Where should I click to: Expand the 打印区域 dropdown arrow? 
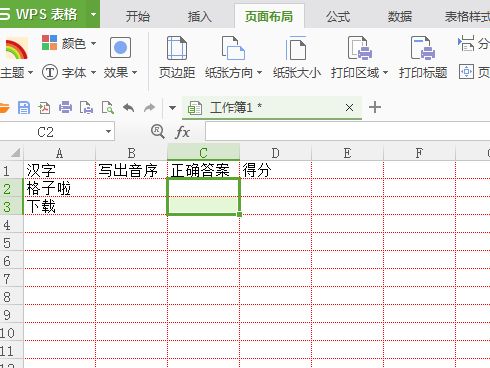pos(385,72)
